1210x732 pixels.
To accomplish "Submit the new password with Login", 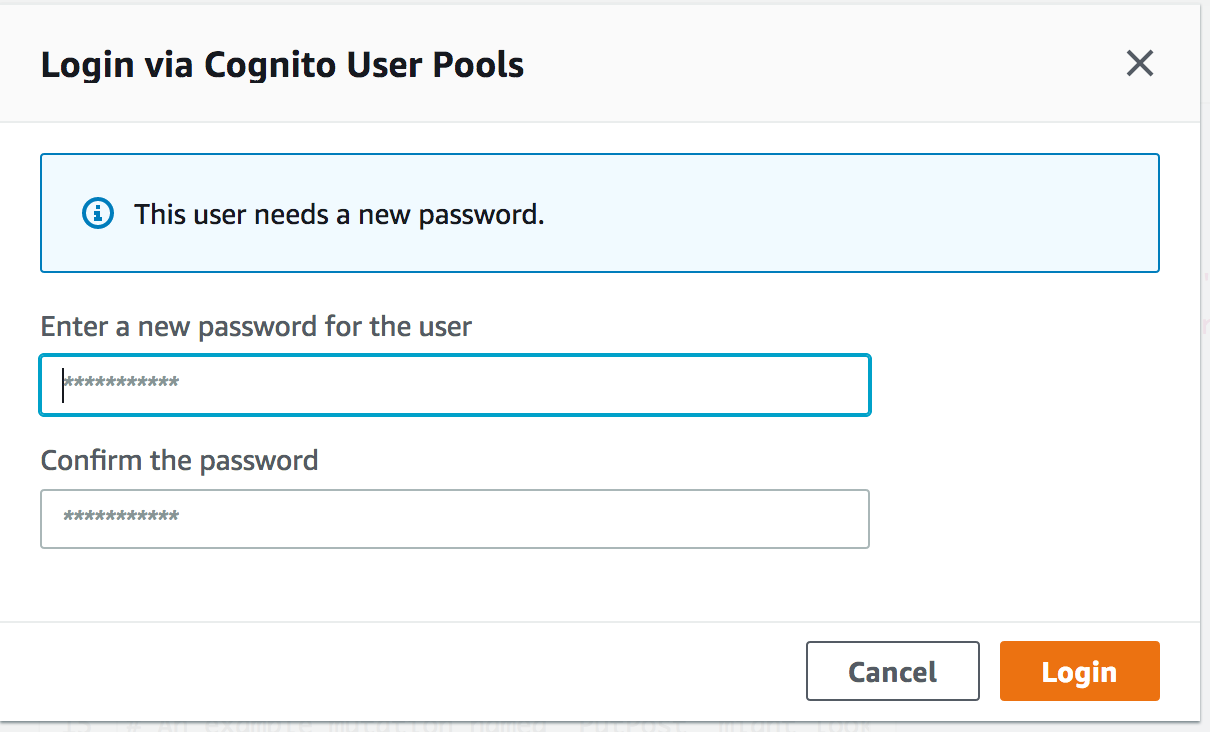I will tap(1079, 671).
